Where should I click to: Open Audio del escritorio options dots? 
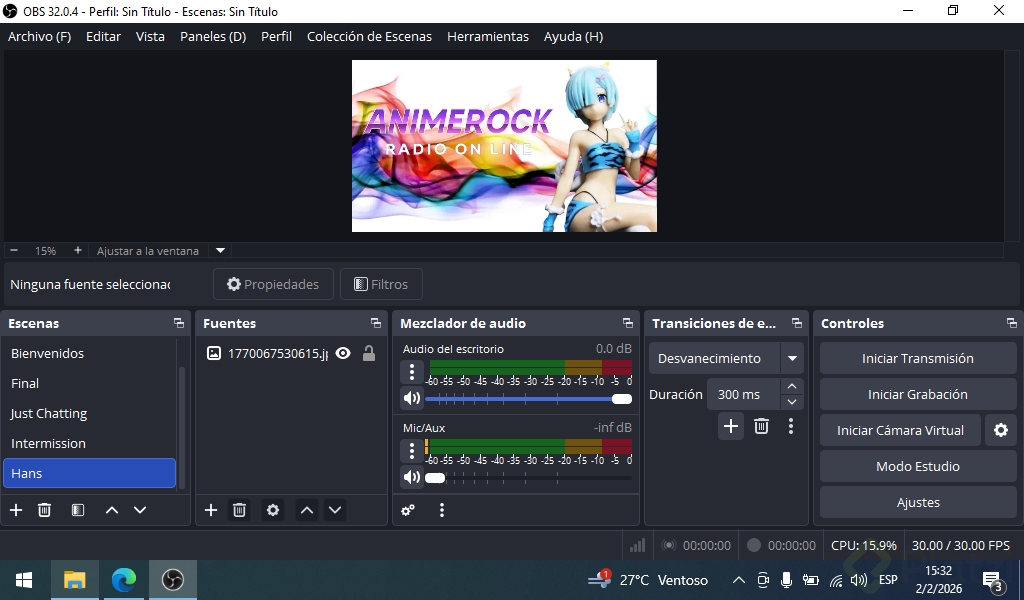point(411,372)
